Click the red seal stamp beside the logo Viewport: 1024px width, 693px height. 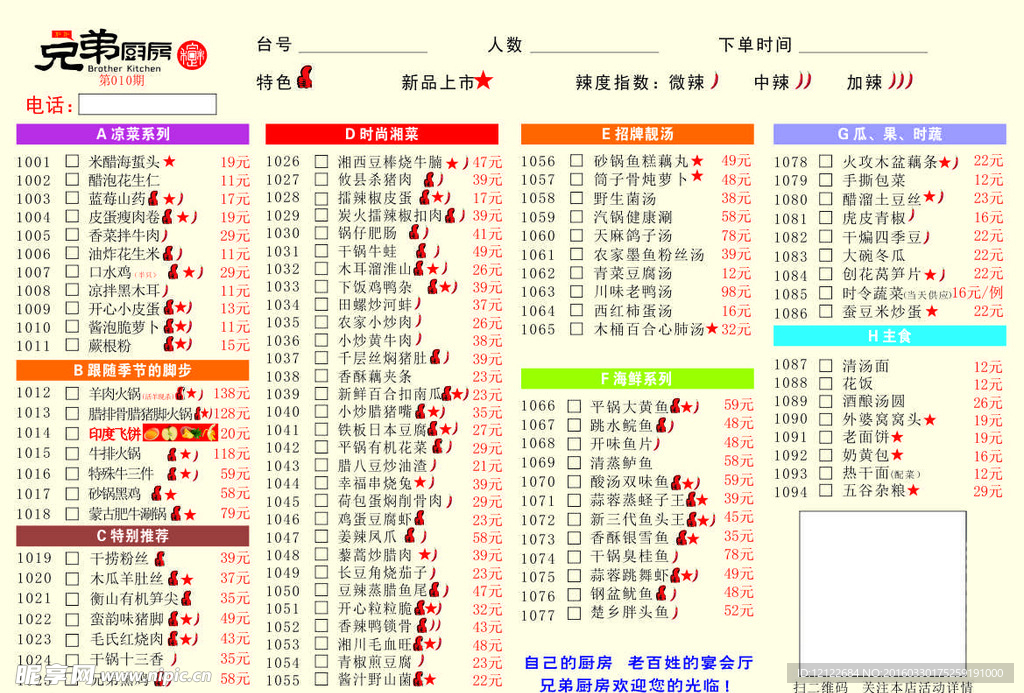tap(195, 55)
